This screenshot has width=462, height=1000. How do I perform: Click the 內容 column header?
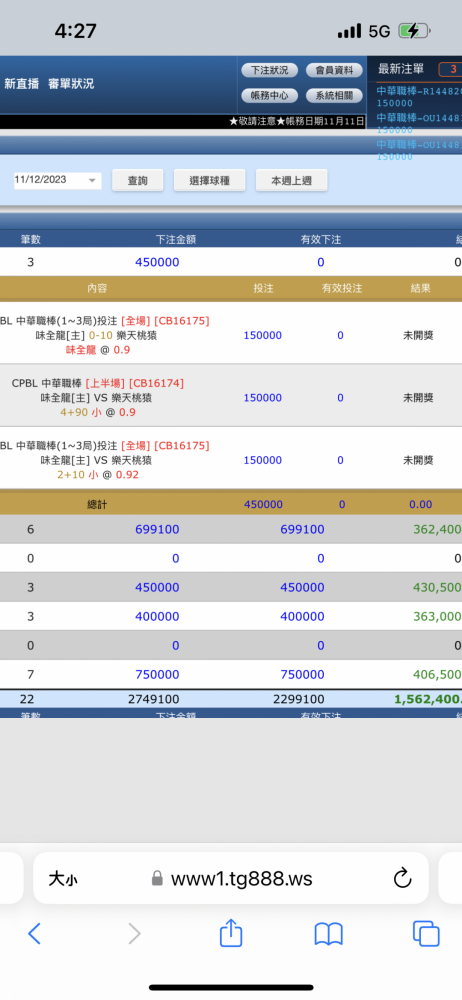point(97,288)
